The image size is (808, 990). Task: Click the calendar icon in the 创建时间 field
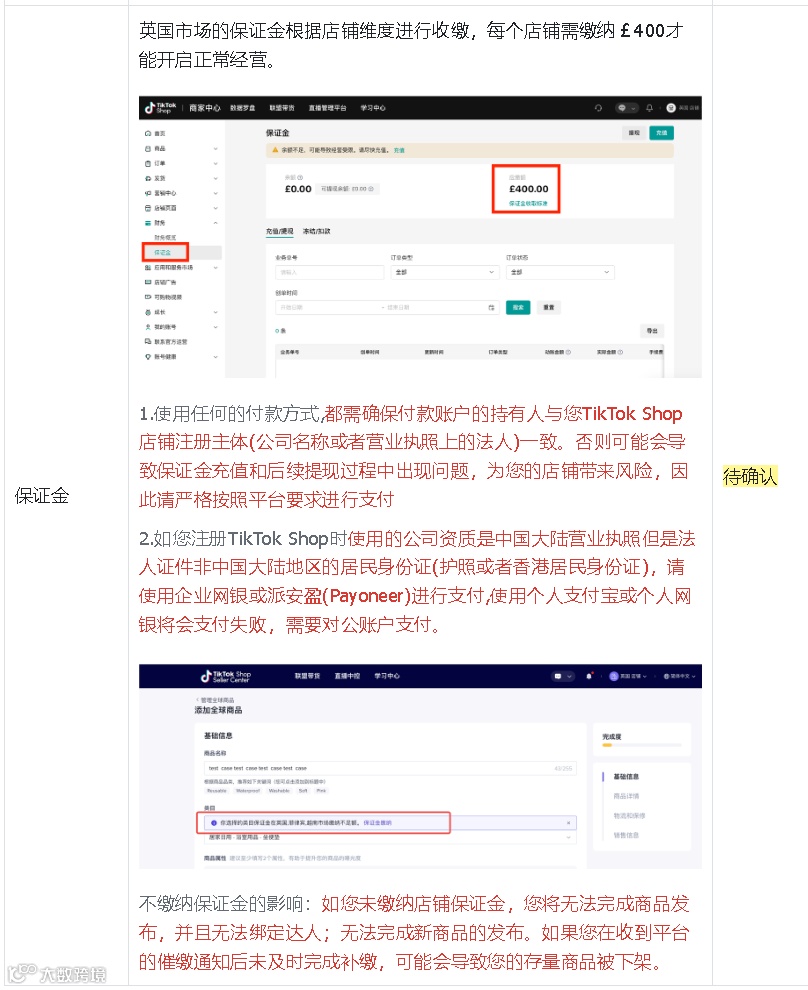(x=491, y=307)
